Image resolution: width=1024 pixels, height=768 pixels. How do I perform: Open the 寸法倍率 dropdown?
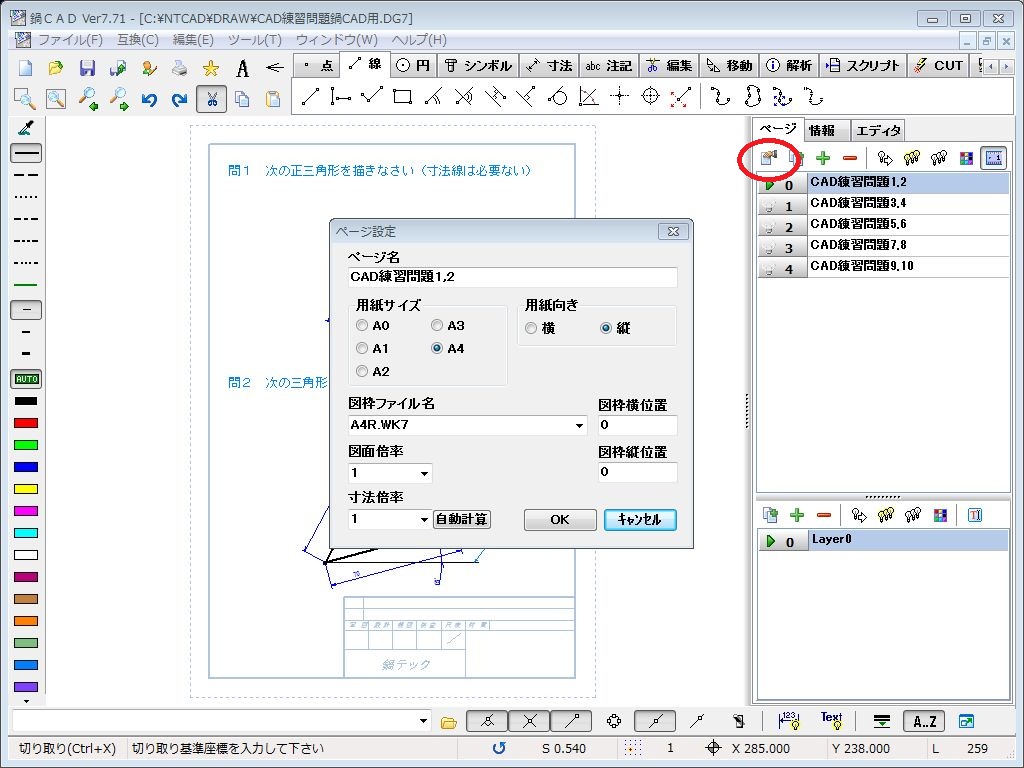(x=424, y=519)
